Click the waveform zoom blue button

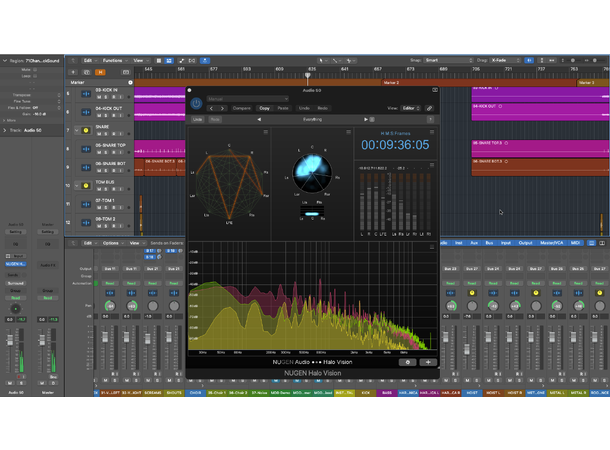529,60
